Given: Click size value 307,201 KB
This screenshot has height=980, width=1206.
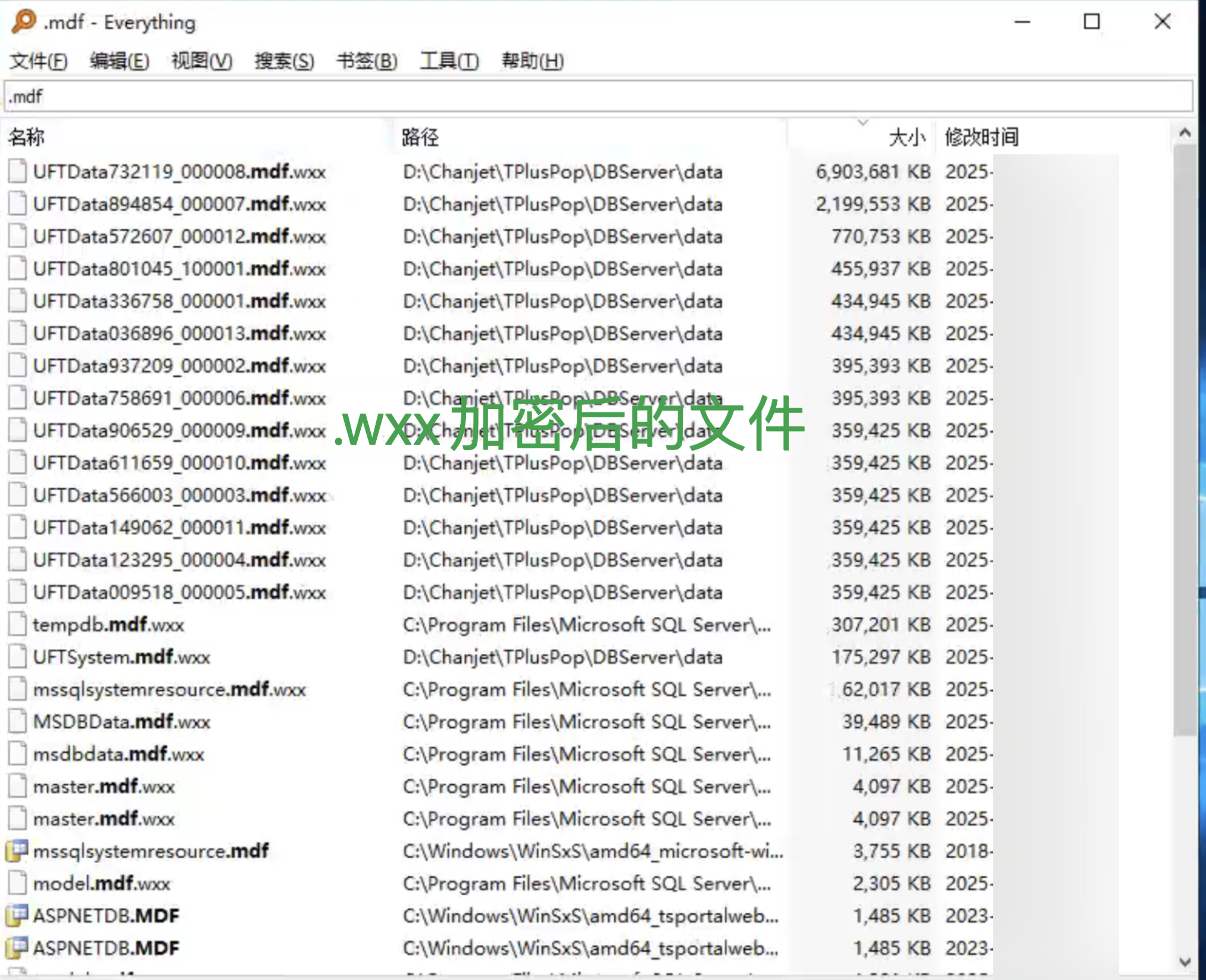Looking at the screenshot, I should 881,625.
